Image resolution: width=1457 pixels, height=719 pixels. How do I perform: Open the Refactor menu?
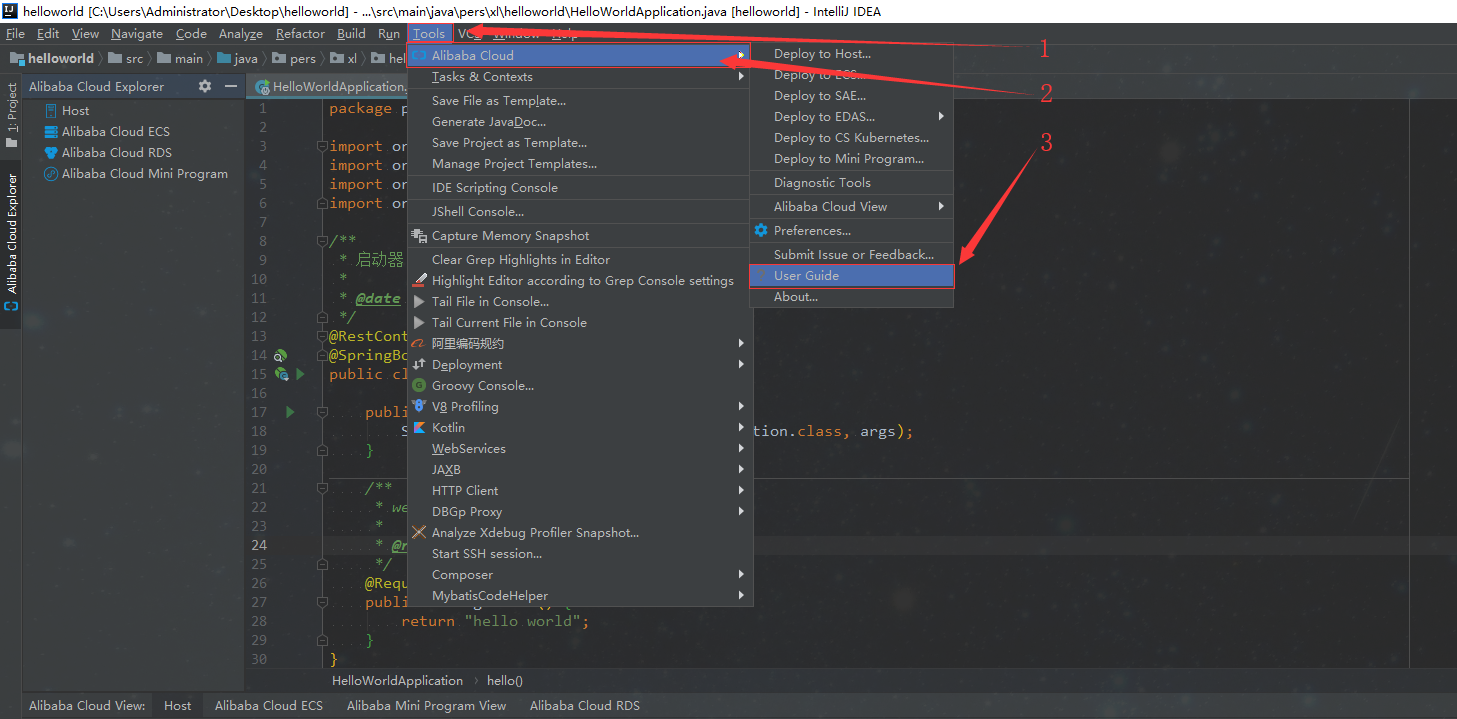pyautogui.click(x=300, y=33)
